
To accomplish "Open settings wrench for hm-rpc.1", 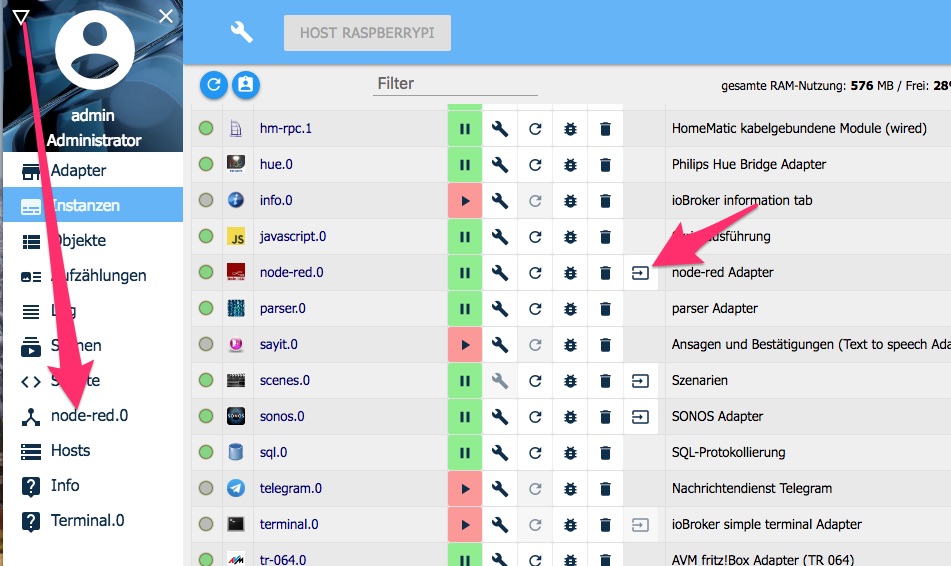I will coord(500,129).
